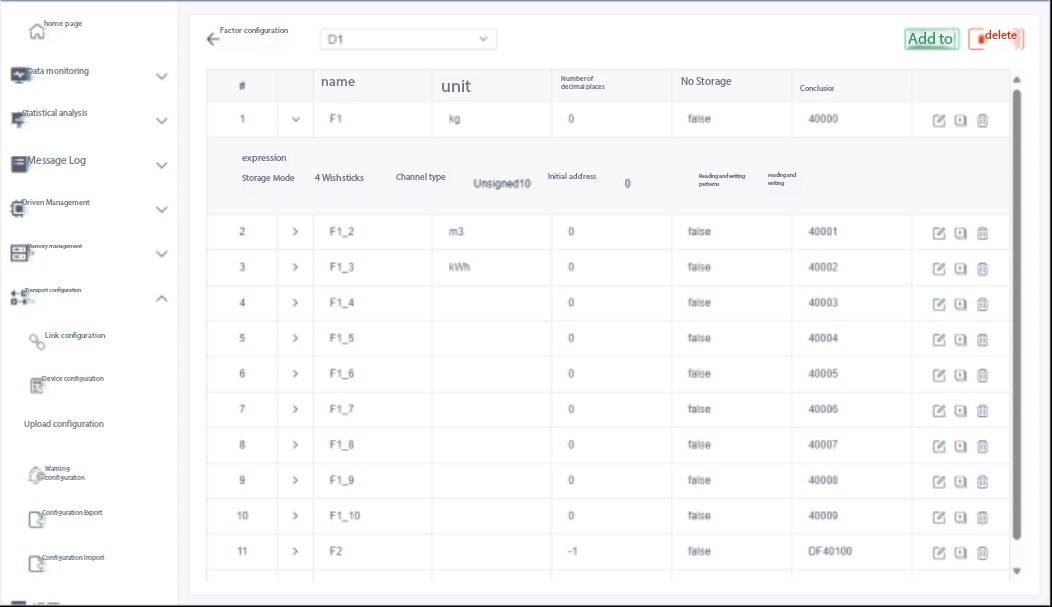Click the Add to button

pos(931,39)
